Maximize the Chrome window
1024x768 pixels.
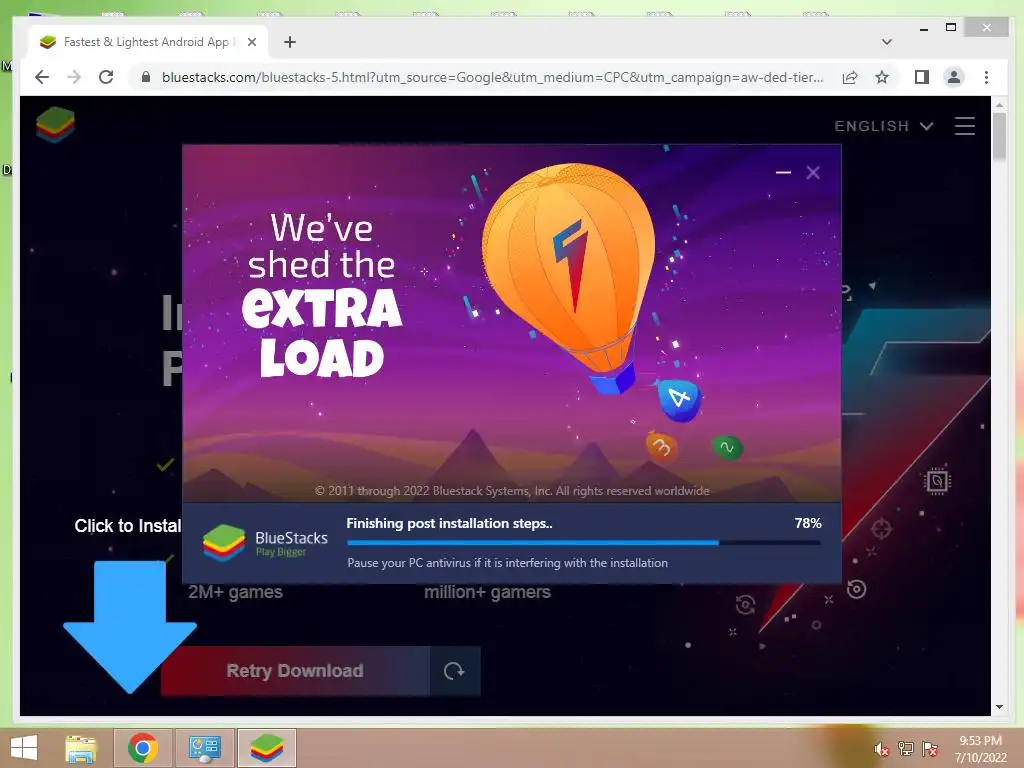click(x=951, y=27)
